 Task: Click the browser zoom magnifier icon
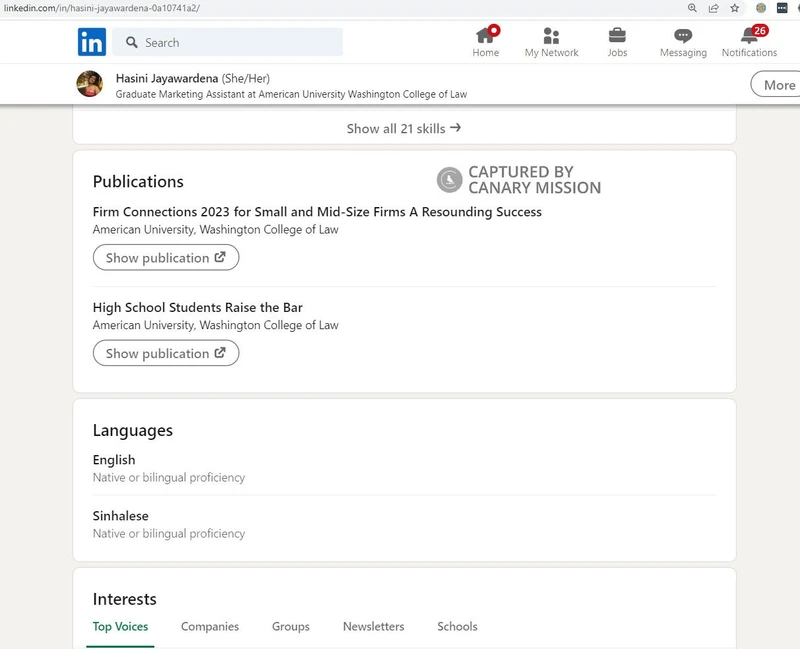click(x=692, y=8)
